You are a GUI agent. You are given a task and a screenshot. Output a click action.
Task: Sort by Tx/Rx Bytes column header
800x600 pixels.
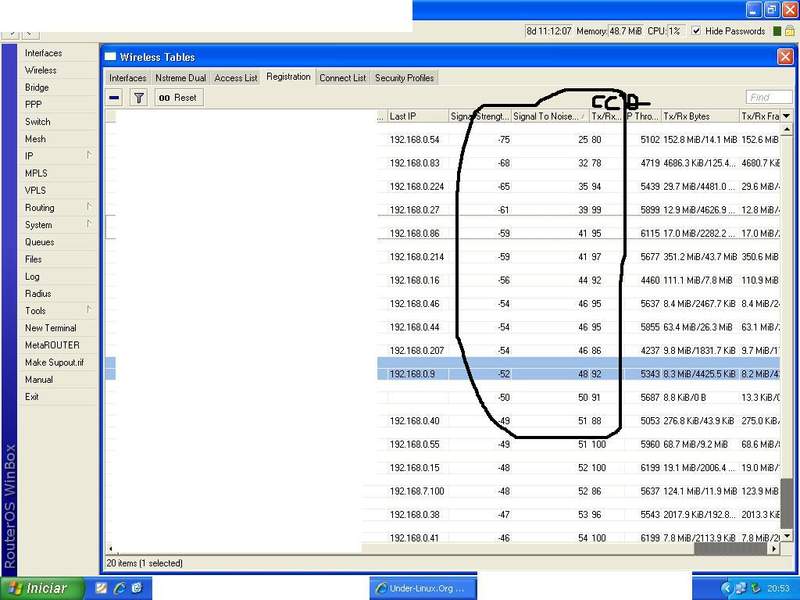click(x=699, y=116)
